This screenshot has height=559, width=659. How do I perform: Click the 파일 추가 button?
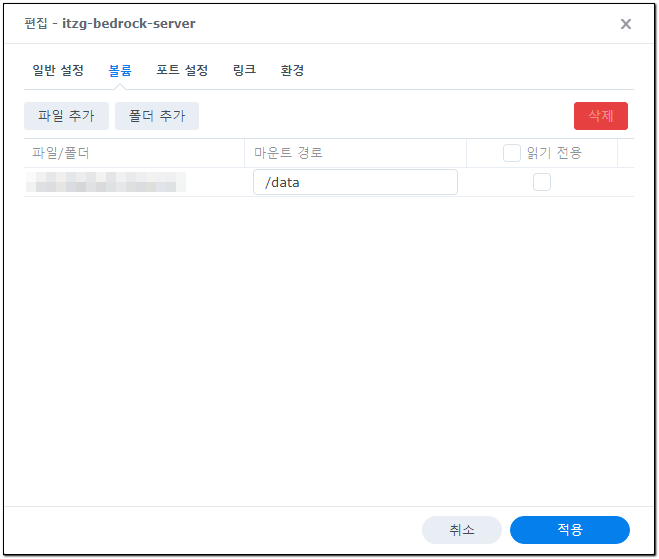coord(66,116)
